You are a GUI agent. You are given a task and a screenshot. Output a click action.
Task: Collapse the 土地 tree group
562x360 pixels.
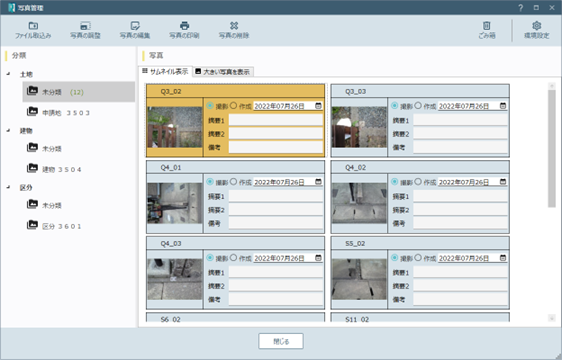click(x=8, y=74)
